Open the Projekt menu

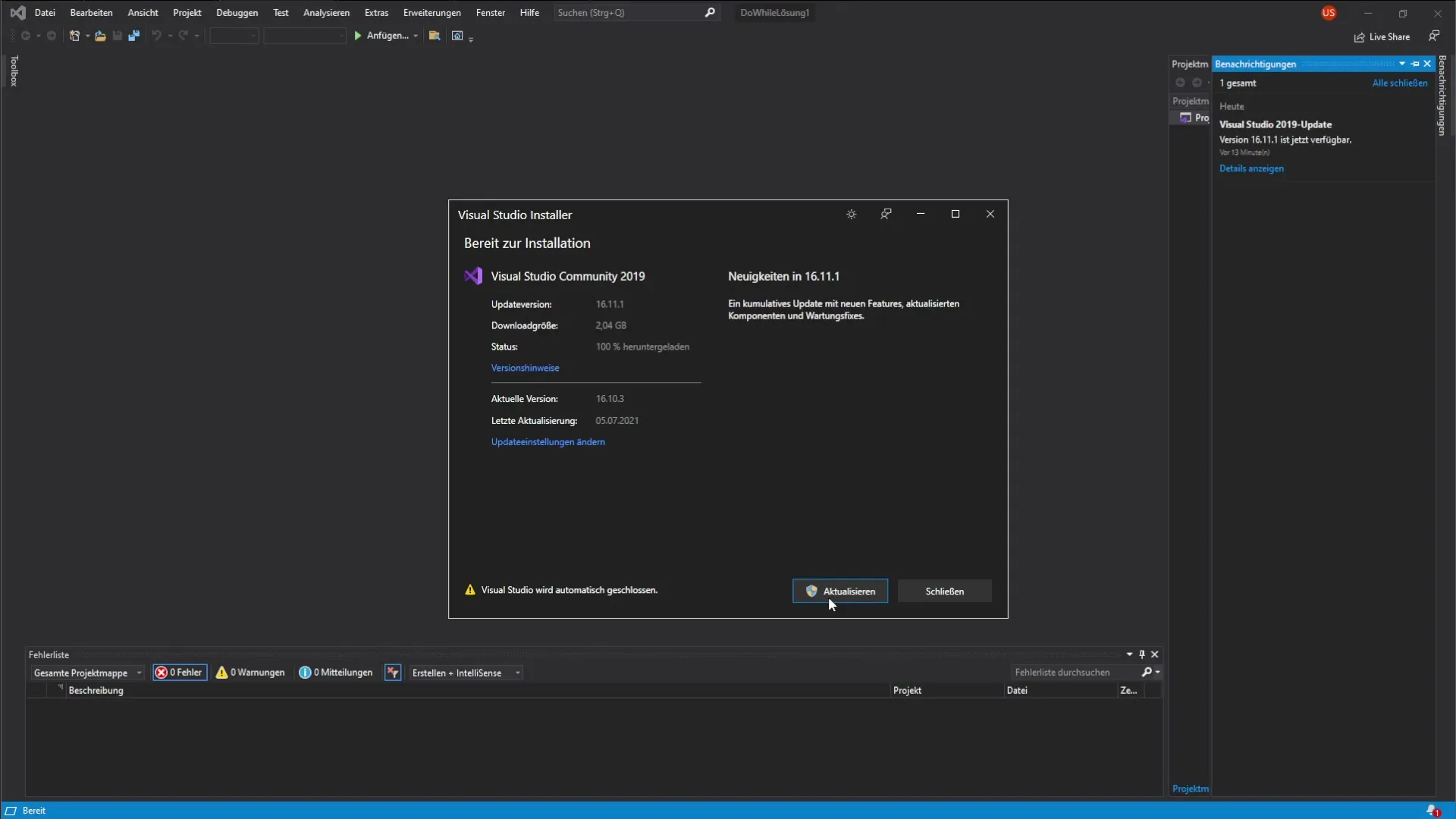point(187,13)
